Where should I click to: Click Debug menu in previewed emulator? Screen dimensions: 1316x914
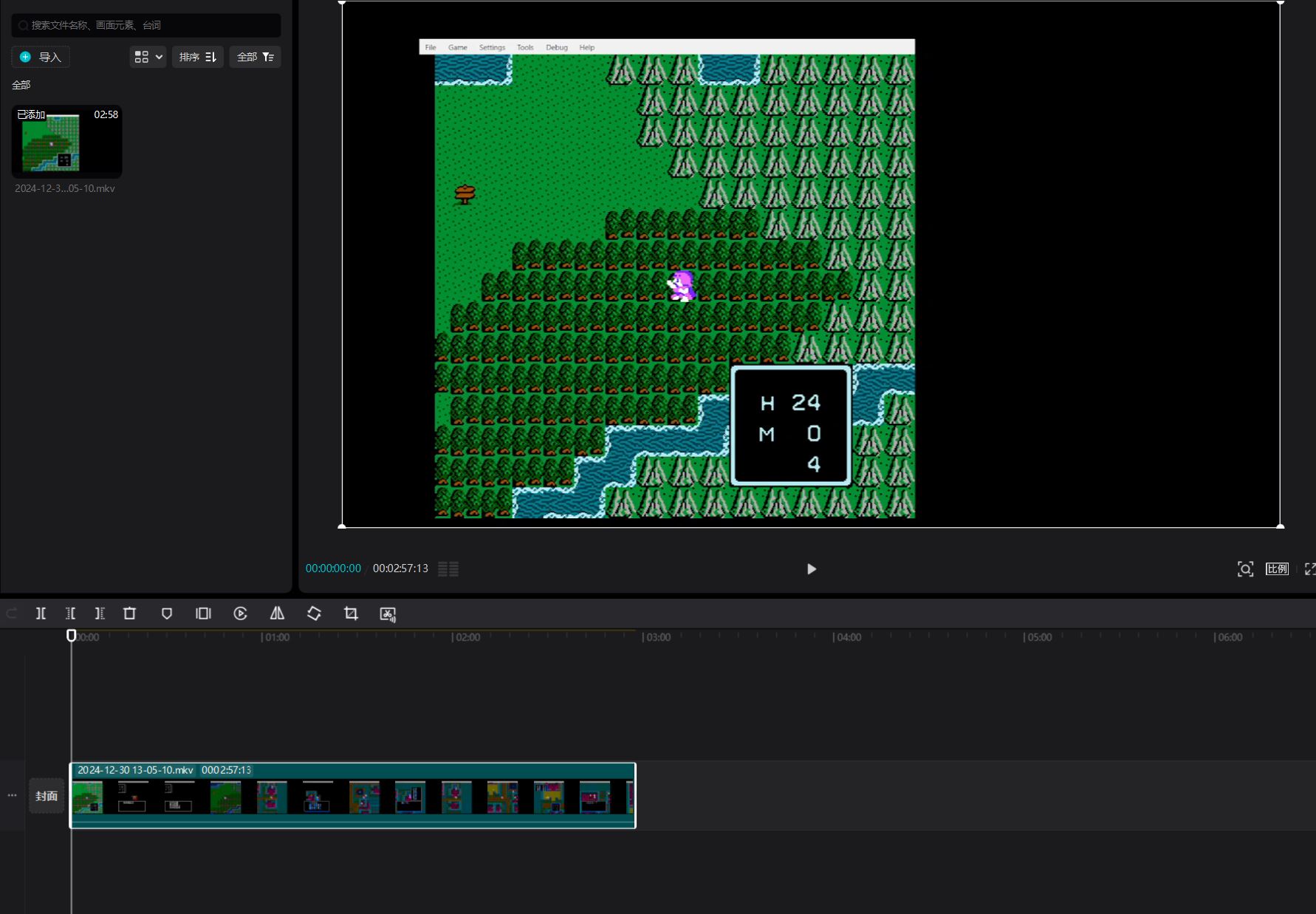557,47
